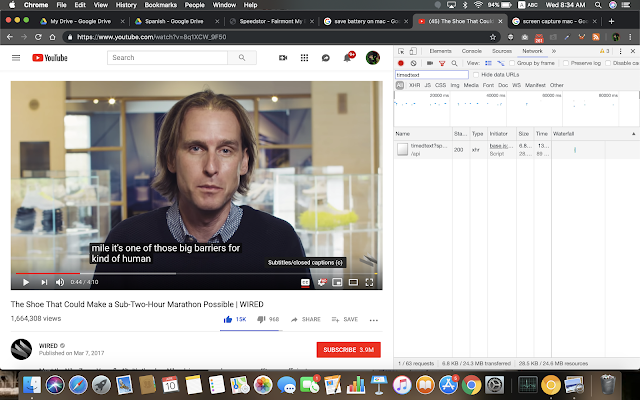Open the DevTools customize three-dot menu
The width and height of the screenshot is (640, 400).
coord(620,51)
